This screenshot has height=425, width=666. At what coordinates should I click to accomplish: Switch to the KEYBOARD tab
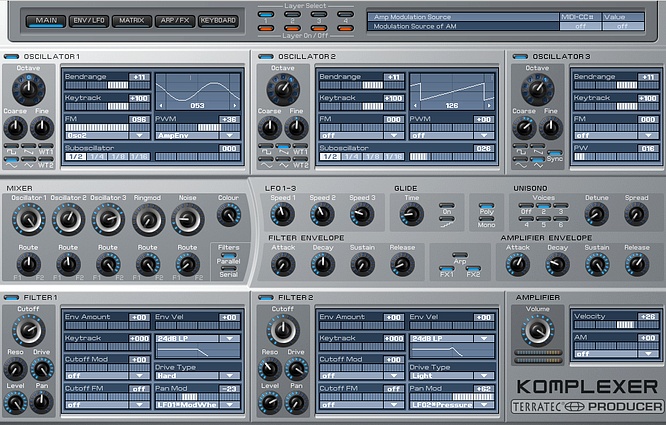[x=218, y=20]
